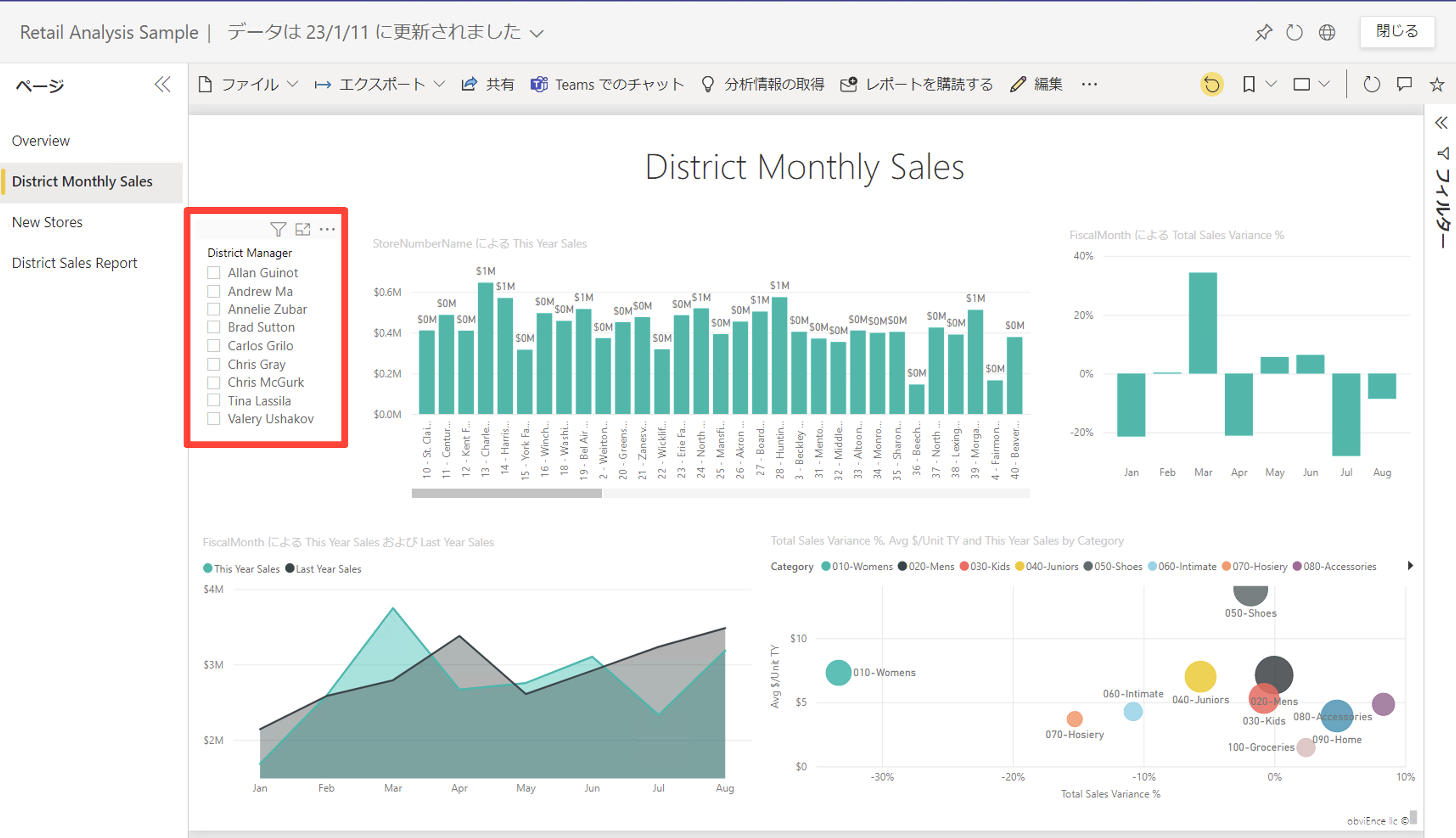This screenshot has height=838, width=1456.
Task: Open the District Sales Report page
Action: click(74, 263)
